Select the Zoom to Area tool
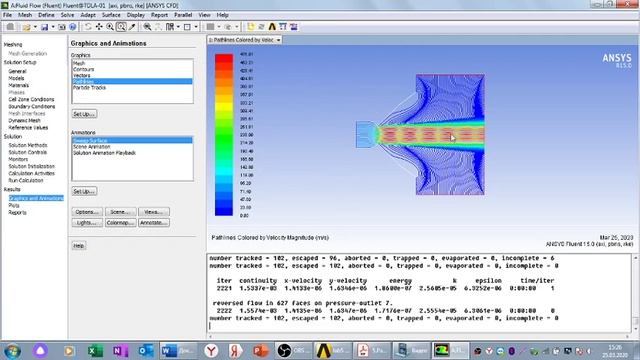 pyautogui.click(x=121, y=27)
